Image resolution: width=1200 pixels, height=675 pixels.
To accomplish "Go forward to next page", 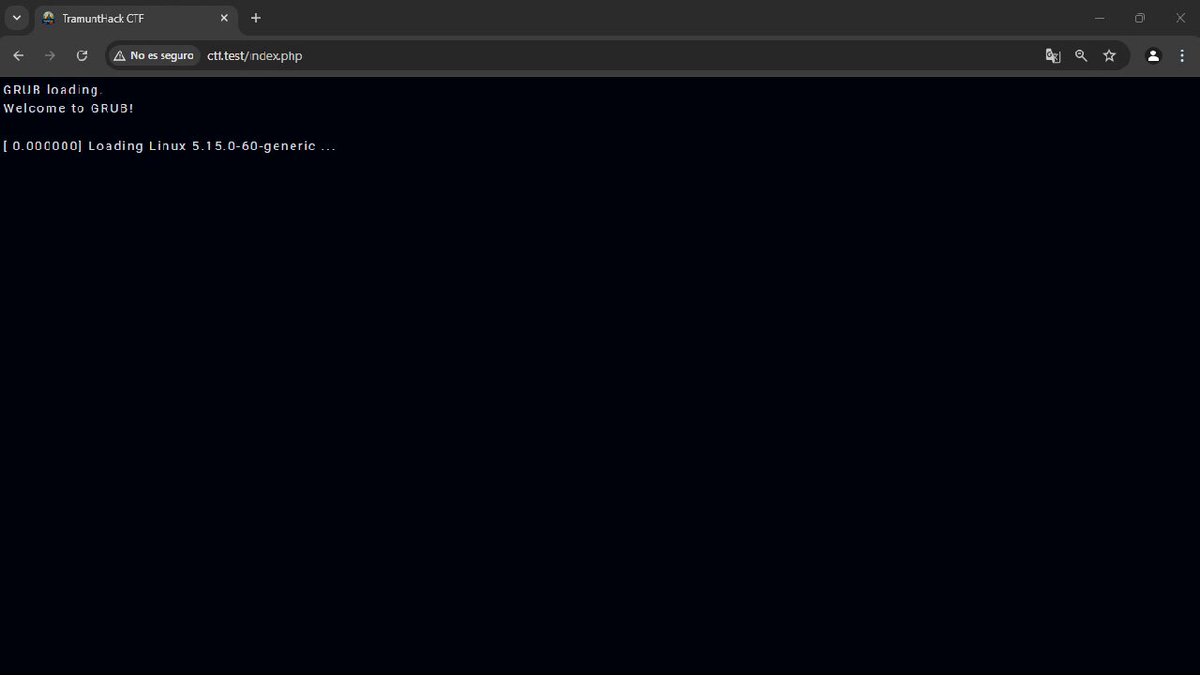I will [50, 56].
